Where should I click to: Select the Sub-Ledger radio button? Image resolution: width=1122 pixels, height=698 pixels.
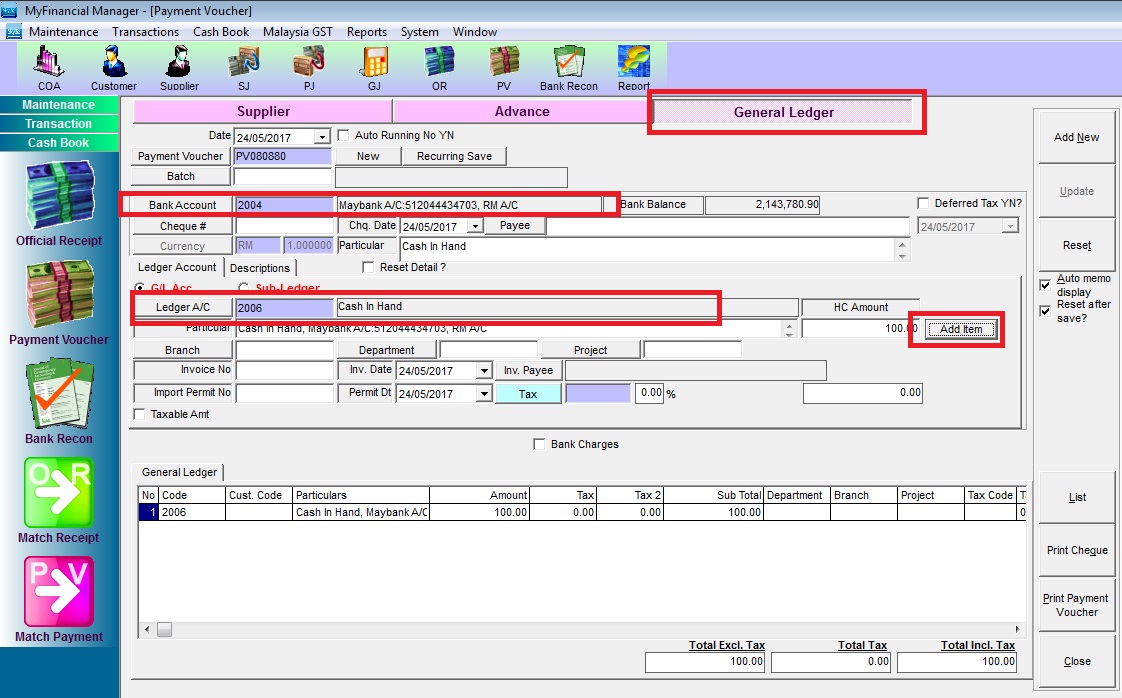(243, 288)
